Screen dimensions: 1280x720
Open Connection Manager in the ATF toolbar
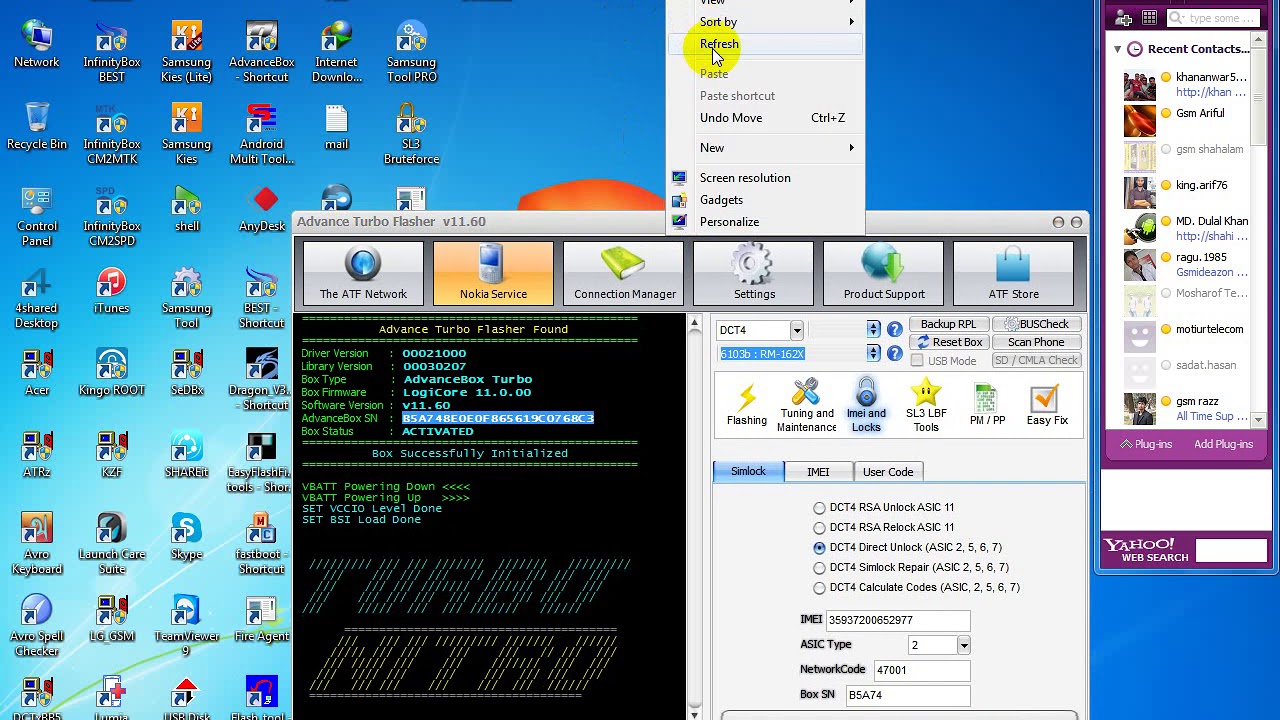(624, 272)
